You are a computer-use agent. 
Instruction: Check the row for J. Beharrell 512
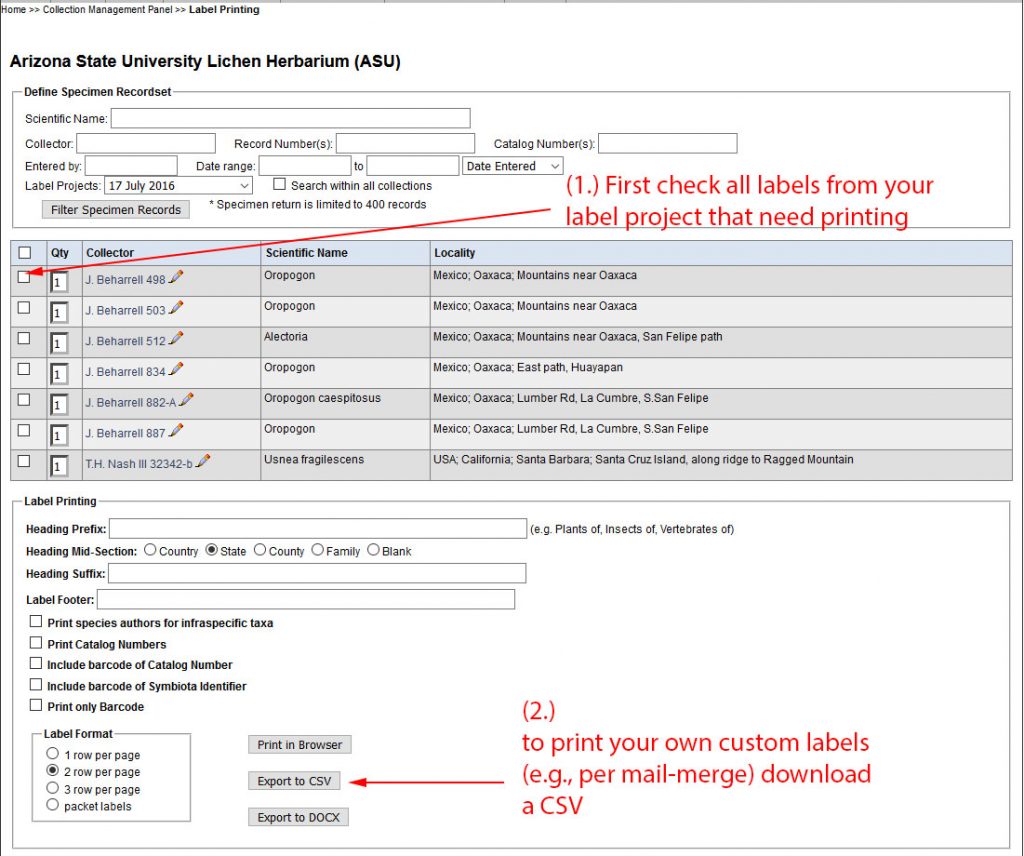24,338
